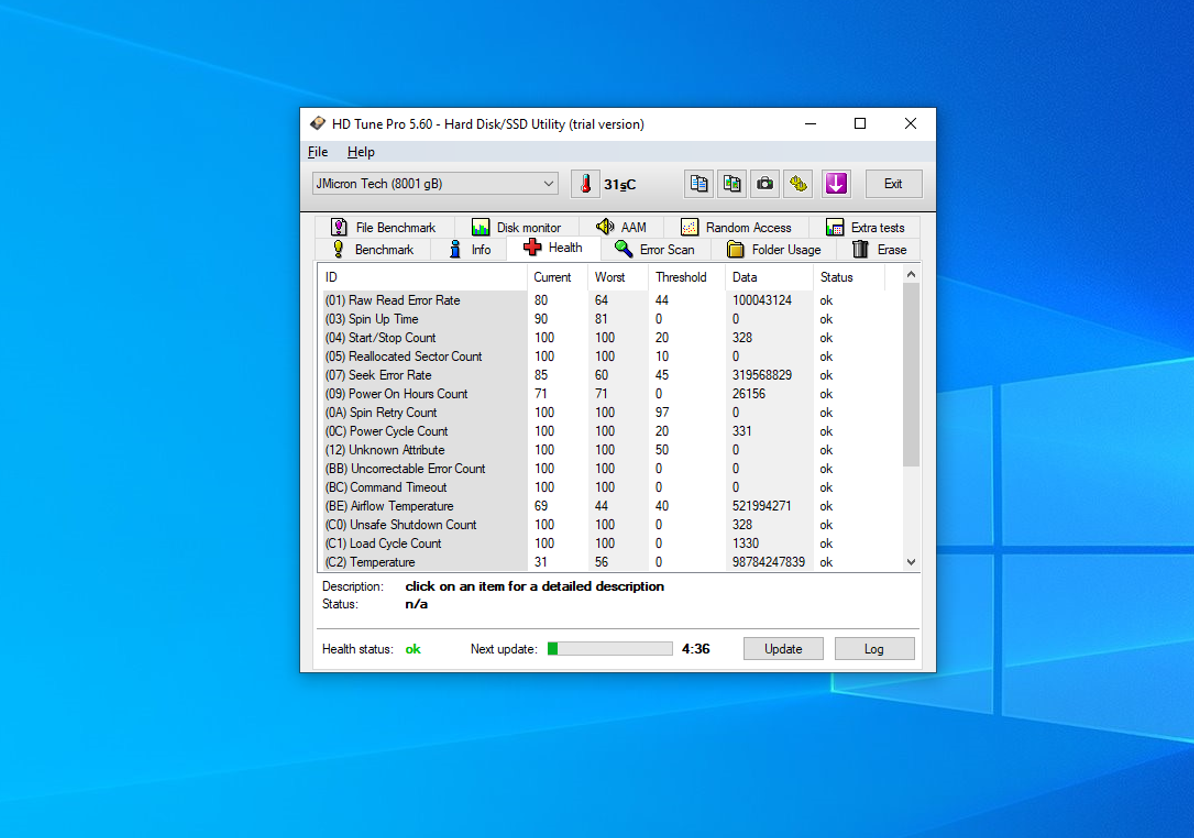Click the Log button
Screen dimensions: 1194x838
tap(874, 649)
